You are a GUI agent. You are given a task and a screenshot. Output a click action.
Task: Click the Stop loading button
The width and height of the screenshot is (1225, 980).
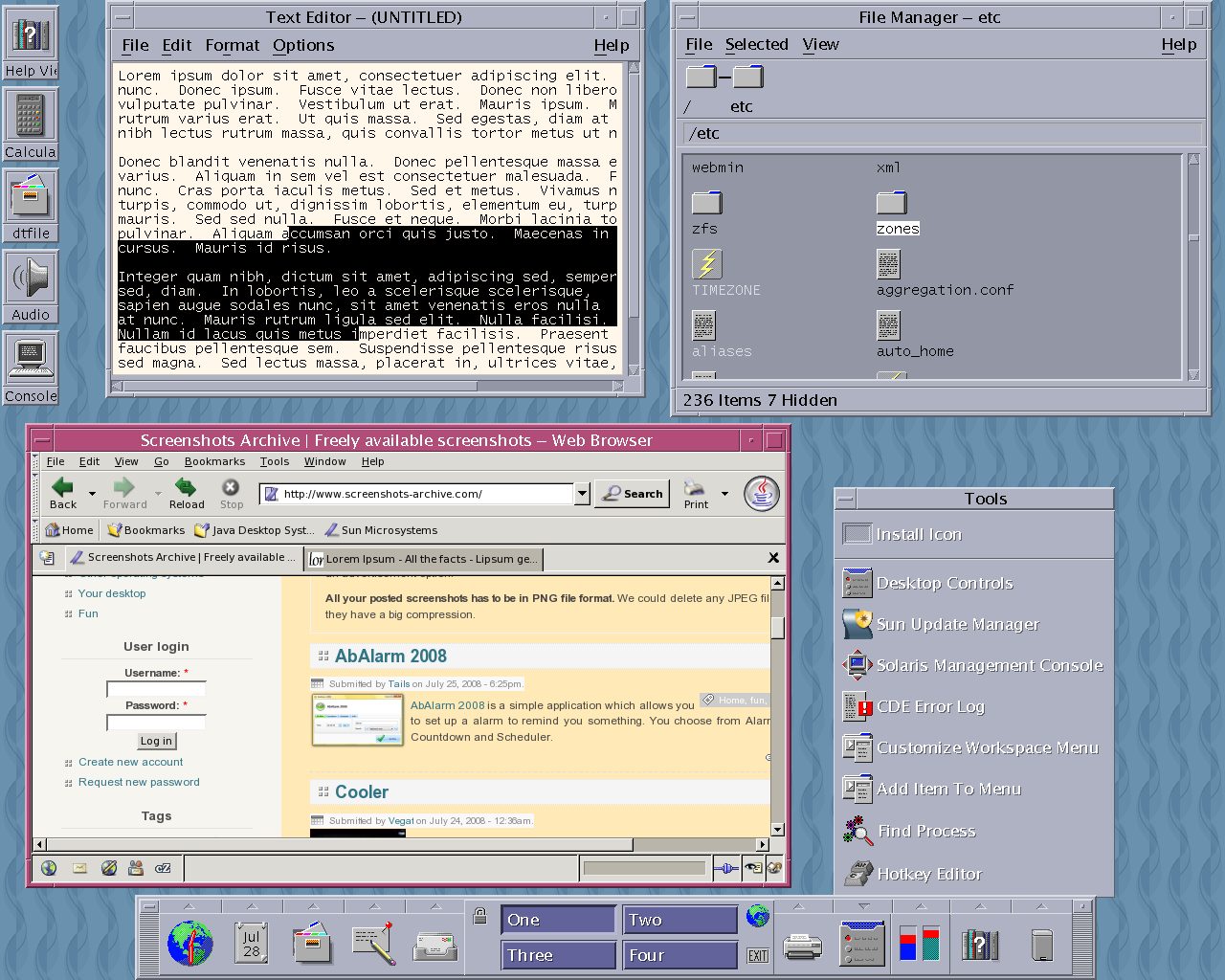(232, 493)
